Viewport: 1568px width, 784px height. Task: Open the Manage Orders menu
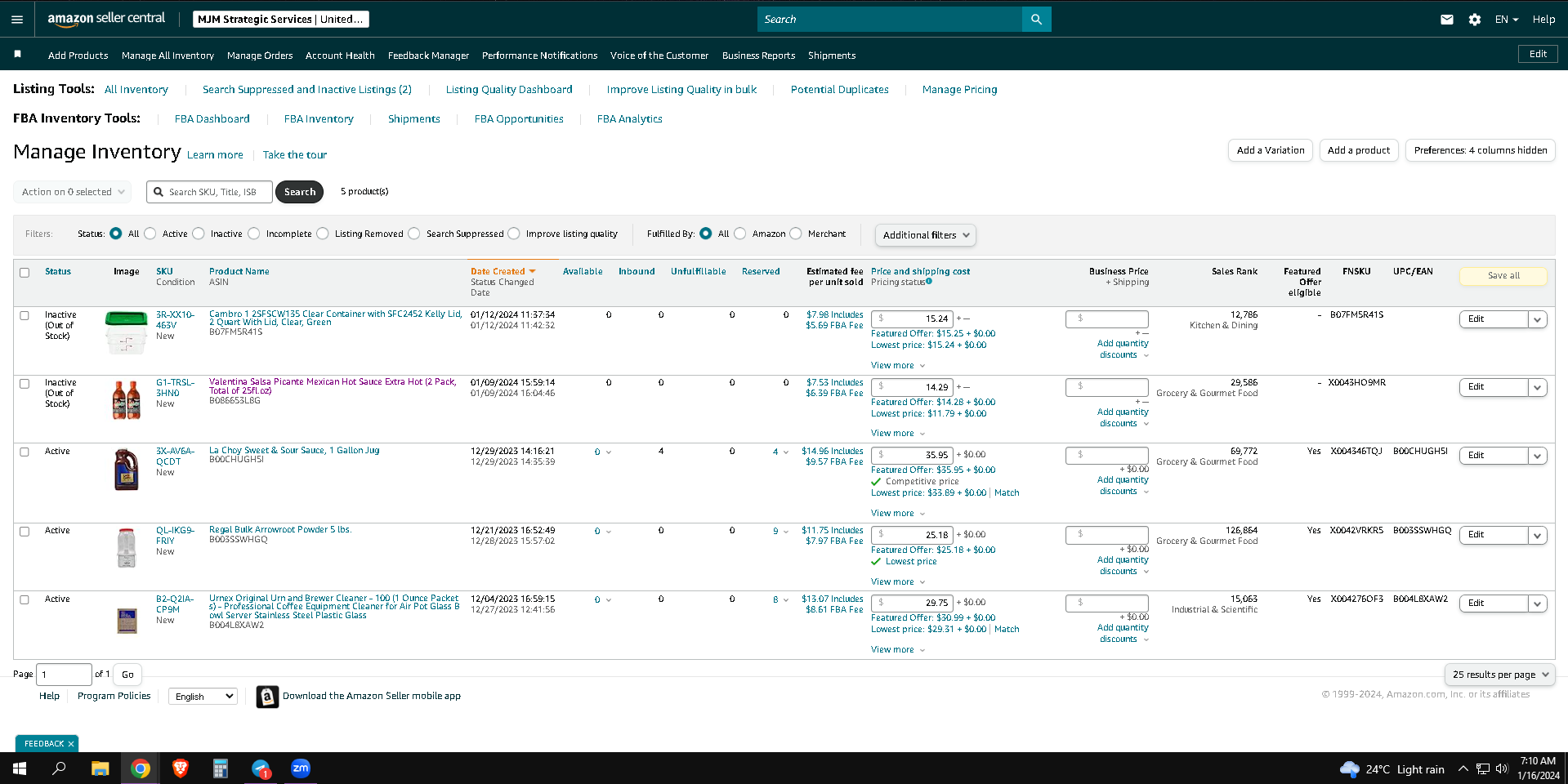point(260,56)
